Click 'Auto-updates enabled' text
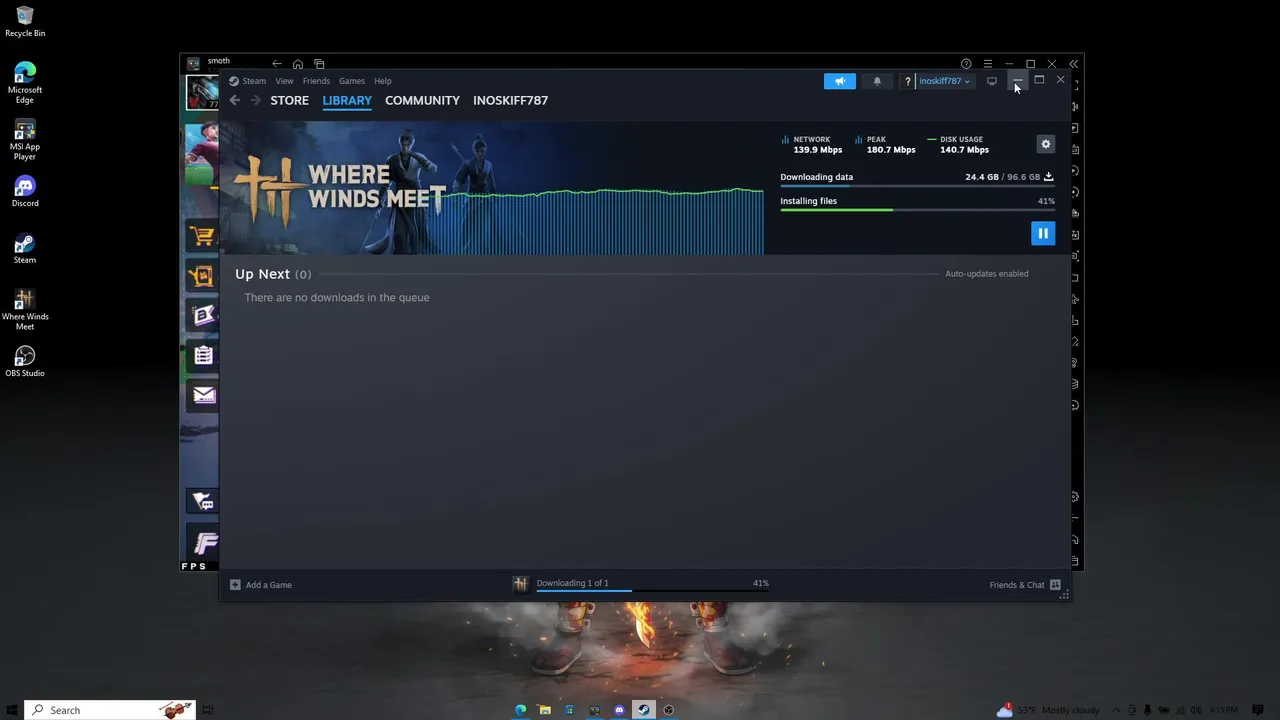The image size is (1280, 720). [987, 274]
